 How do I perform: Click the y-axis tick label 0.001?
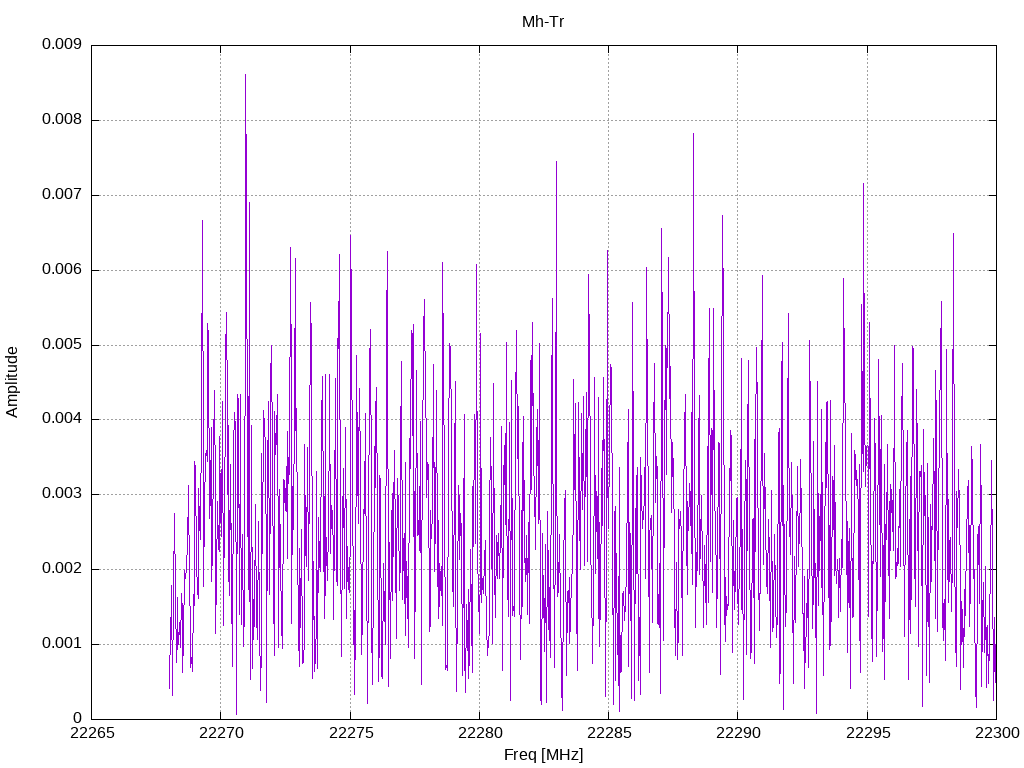[61, 644]
